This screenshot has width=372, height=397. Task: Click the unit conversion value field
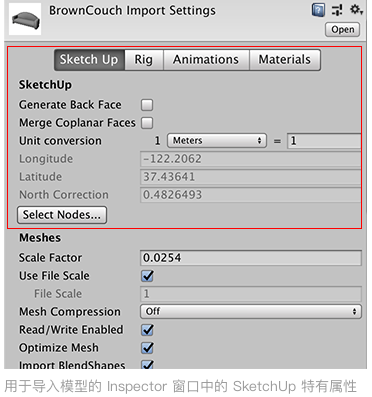click(324, 141)
